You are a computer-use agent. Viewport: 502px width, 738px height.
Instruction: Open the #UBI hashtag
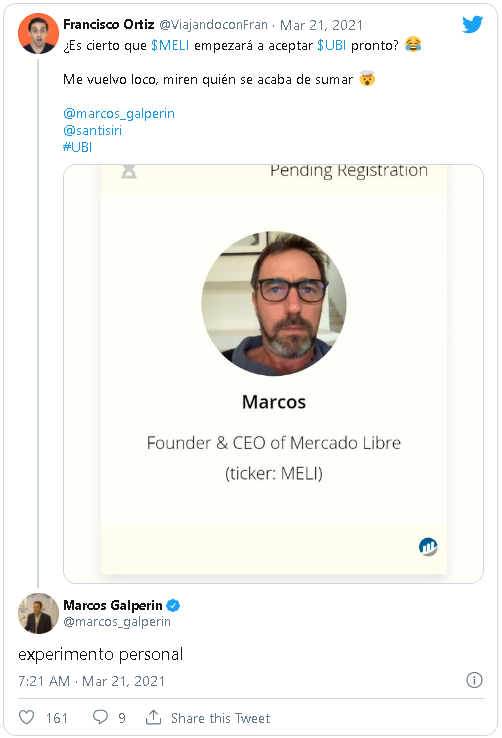pos(78,147)
